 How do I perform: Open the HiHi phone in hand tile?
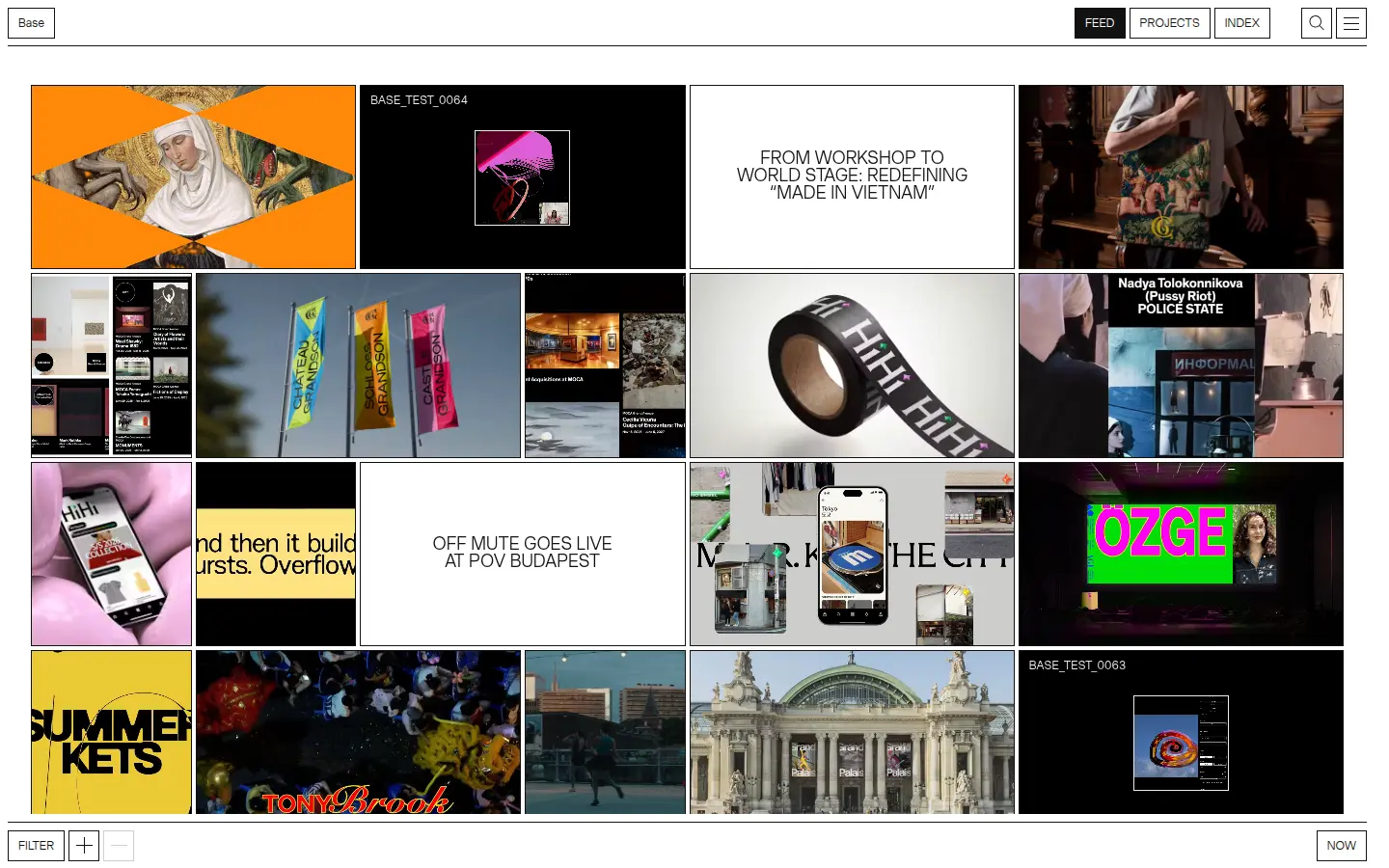(111, 554)
